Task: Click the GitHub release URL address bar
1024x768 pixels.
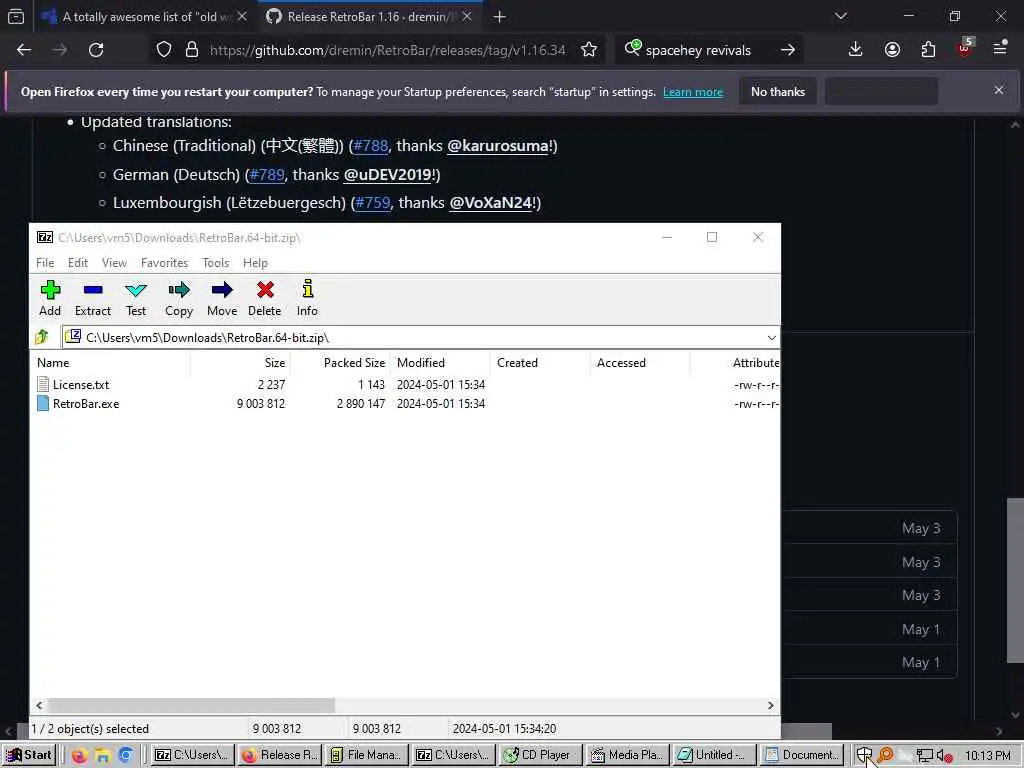Action: (x=388, y=50)
